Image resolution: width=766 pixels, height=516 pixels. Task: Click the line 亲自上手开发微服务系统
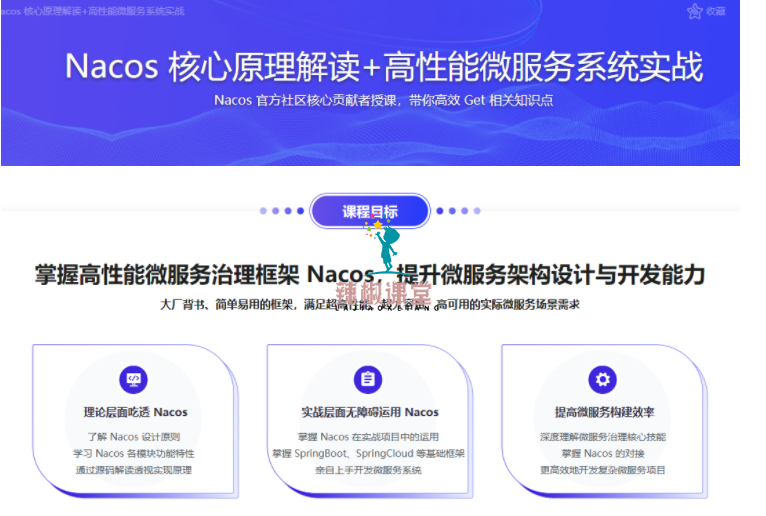point(368,470)
